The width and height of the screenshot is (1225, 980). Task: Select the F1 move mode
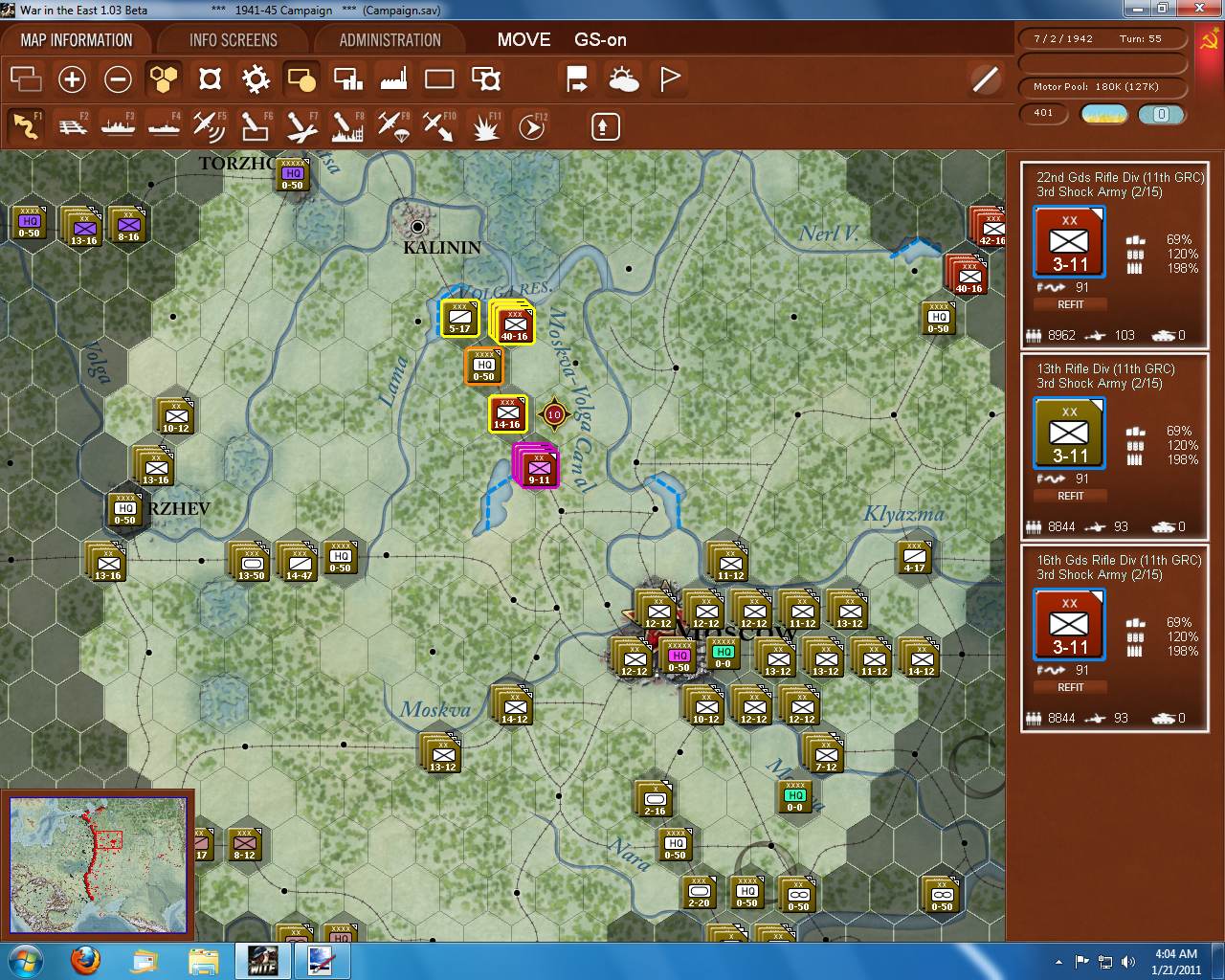pyautogui.click(x=26, y=125)
